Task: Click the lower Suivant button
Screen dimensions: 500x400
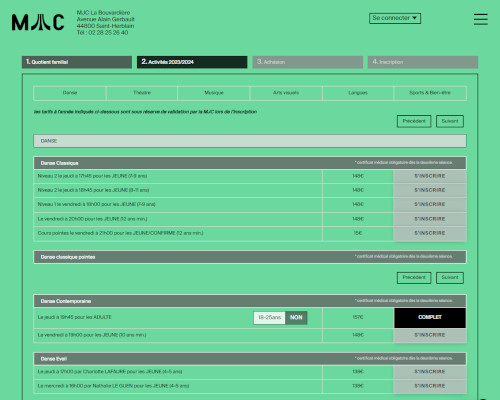Action: click(450, 278)
